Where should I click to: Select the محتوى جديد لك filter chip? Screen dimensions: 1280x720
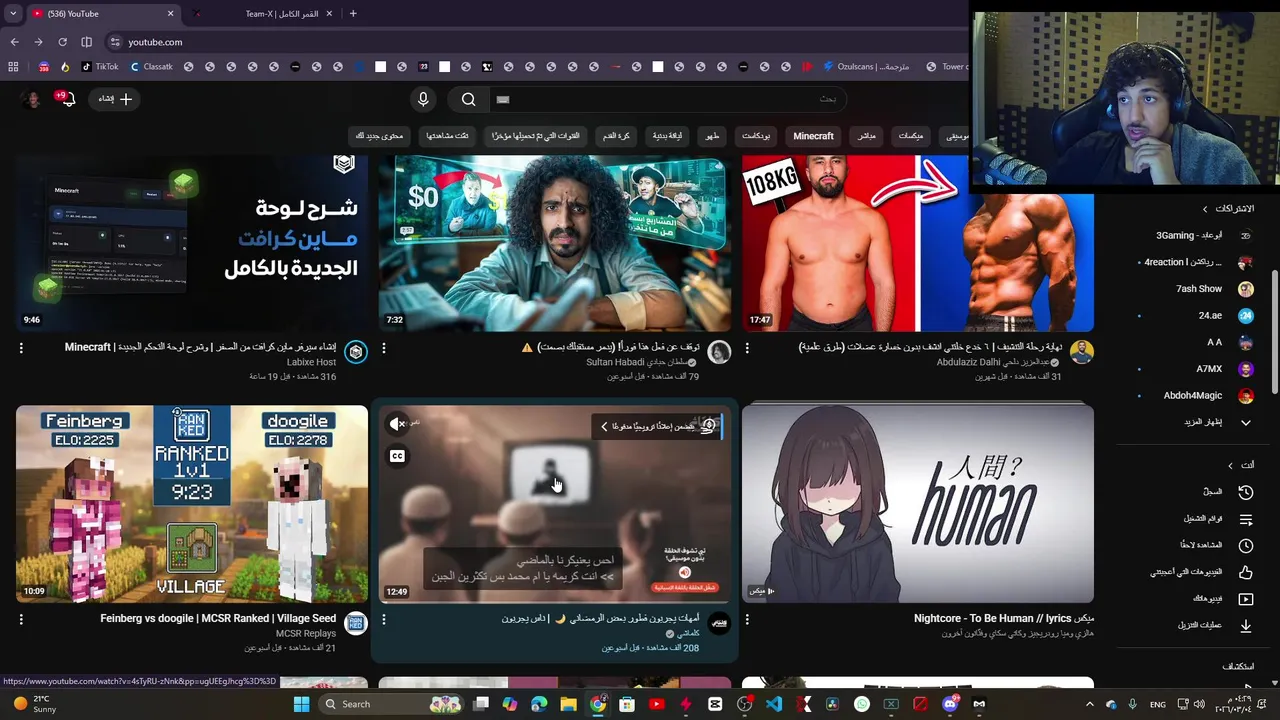coord(379,136)
